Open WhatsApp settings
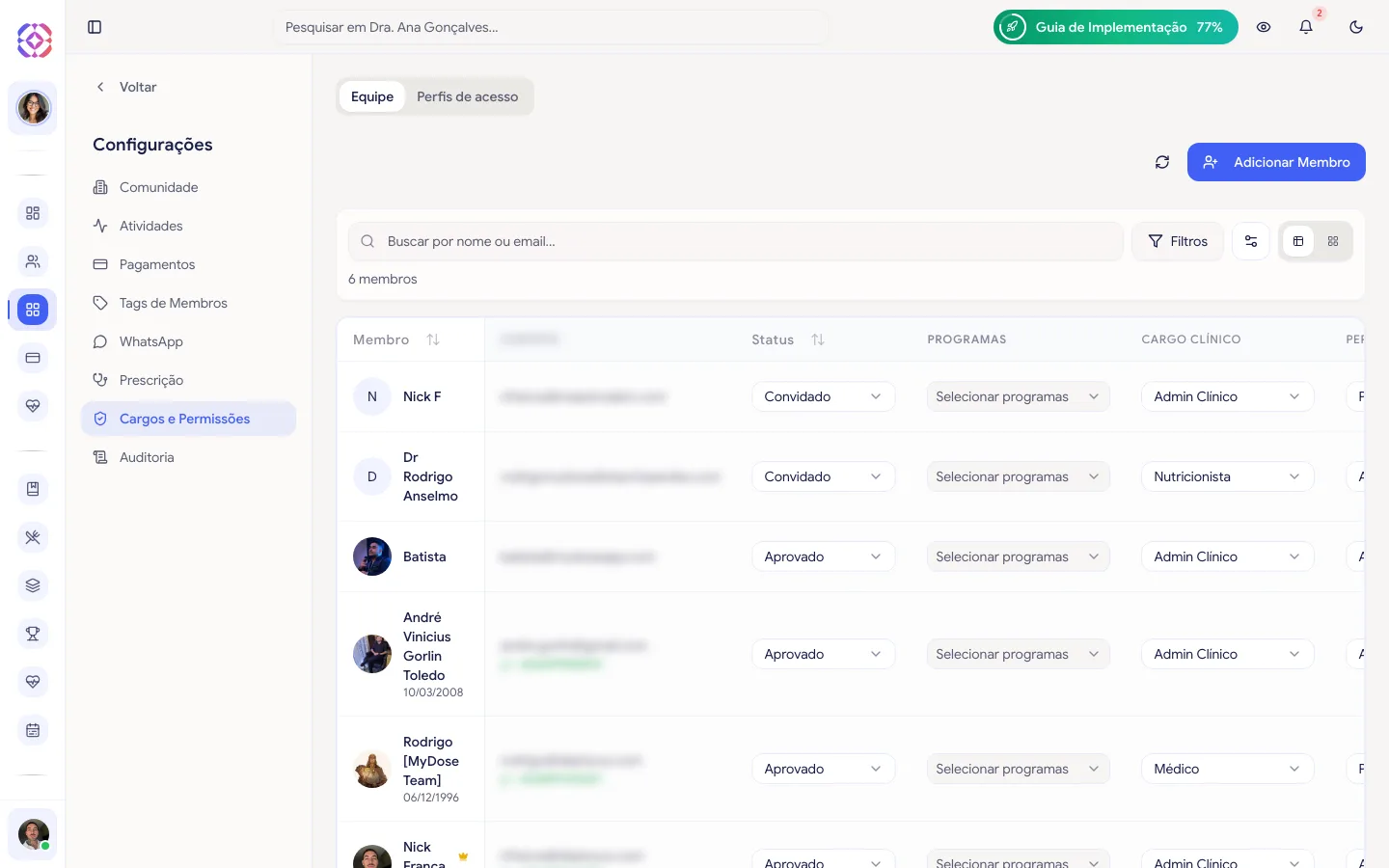 [188, 341]
